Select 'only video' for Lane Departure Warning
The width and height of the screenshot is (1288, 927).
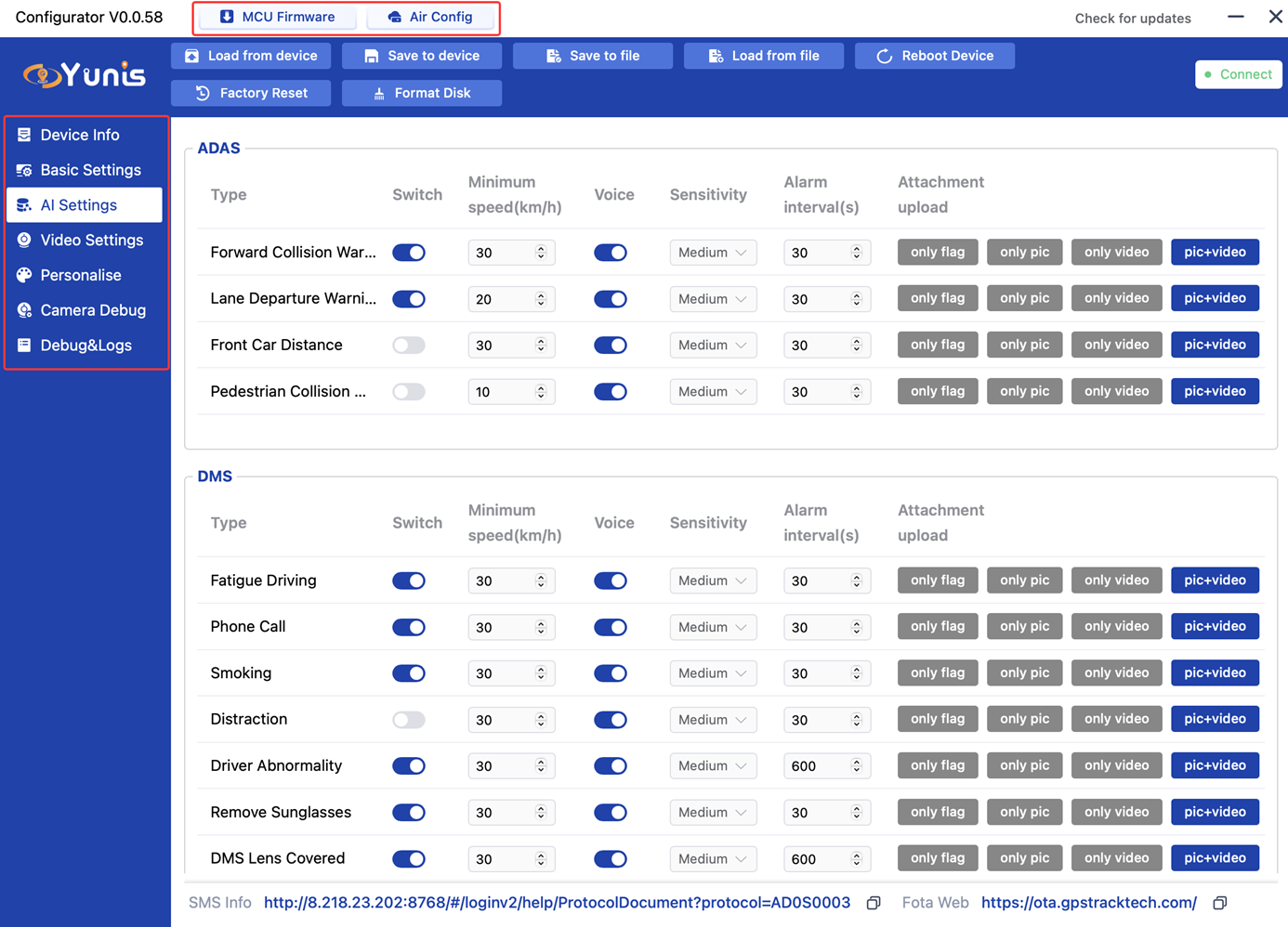pos(1116,298)
